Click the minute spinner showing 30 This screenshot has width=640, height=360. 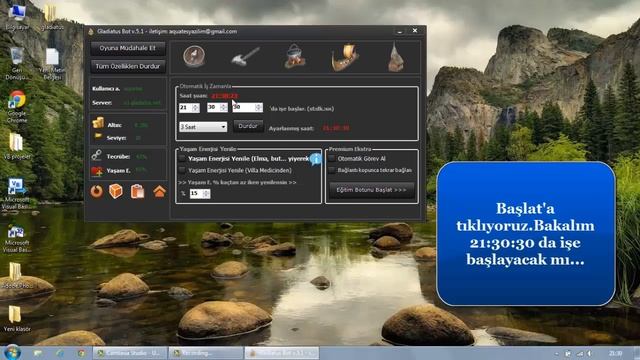point(217,107)
